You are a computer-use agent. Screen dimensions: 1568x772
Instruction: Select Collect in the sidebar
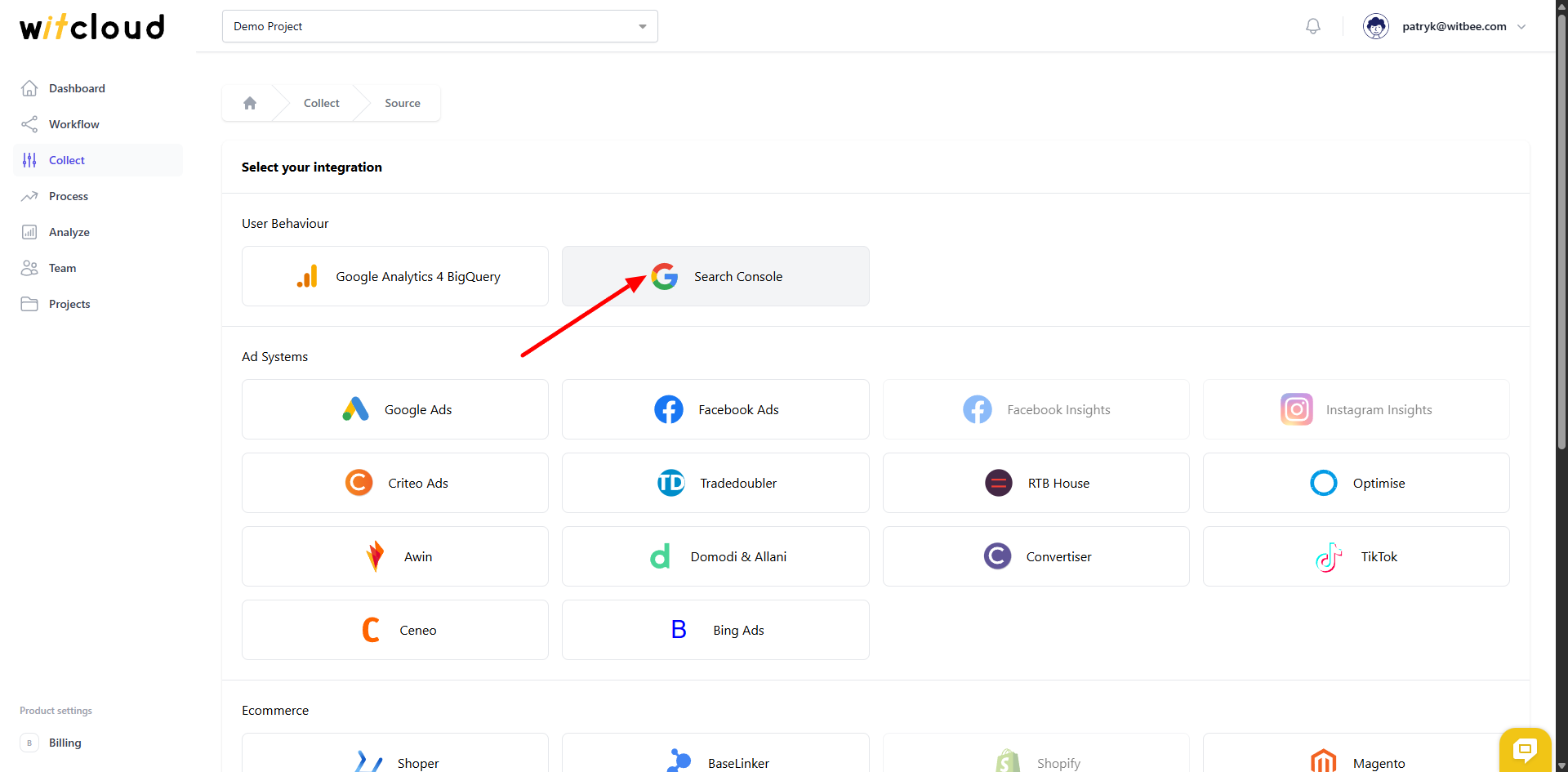[x=98, y=160]
